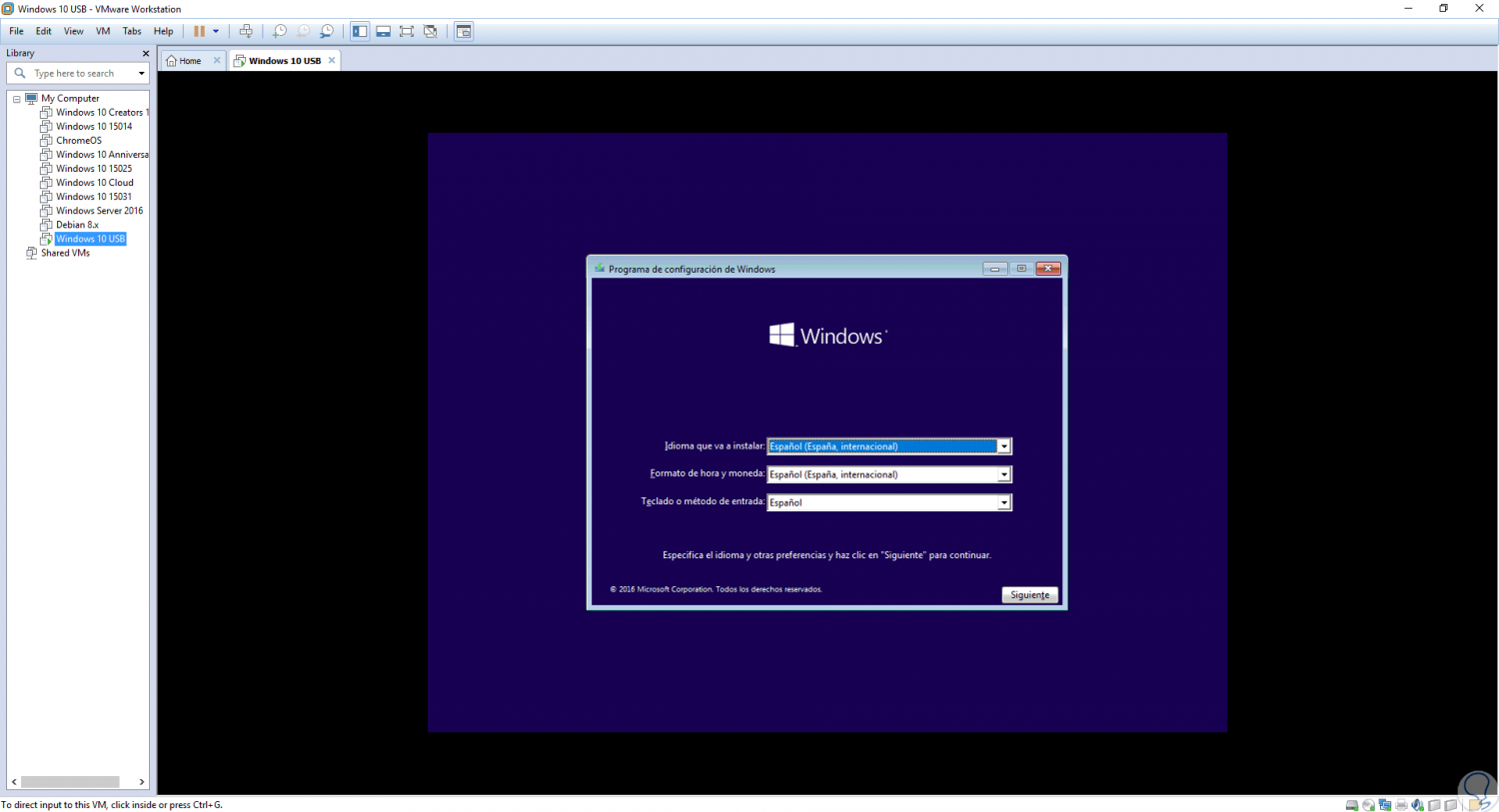
Task: Click the 'Especifica el idioma' instruction text
Action: tap(826, 554)
